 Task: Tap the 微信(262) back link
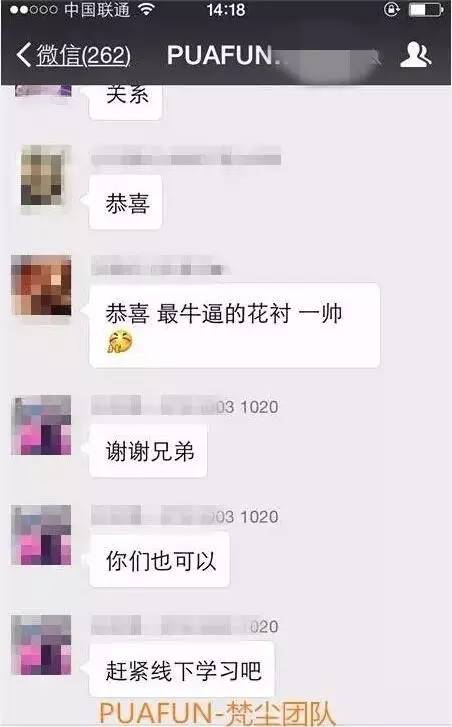point(83,55)
